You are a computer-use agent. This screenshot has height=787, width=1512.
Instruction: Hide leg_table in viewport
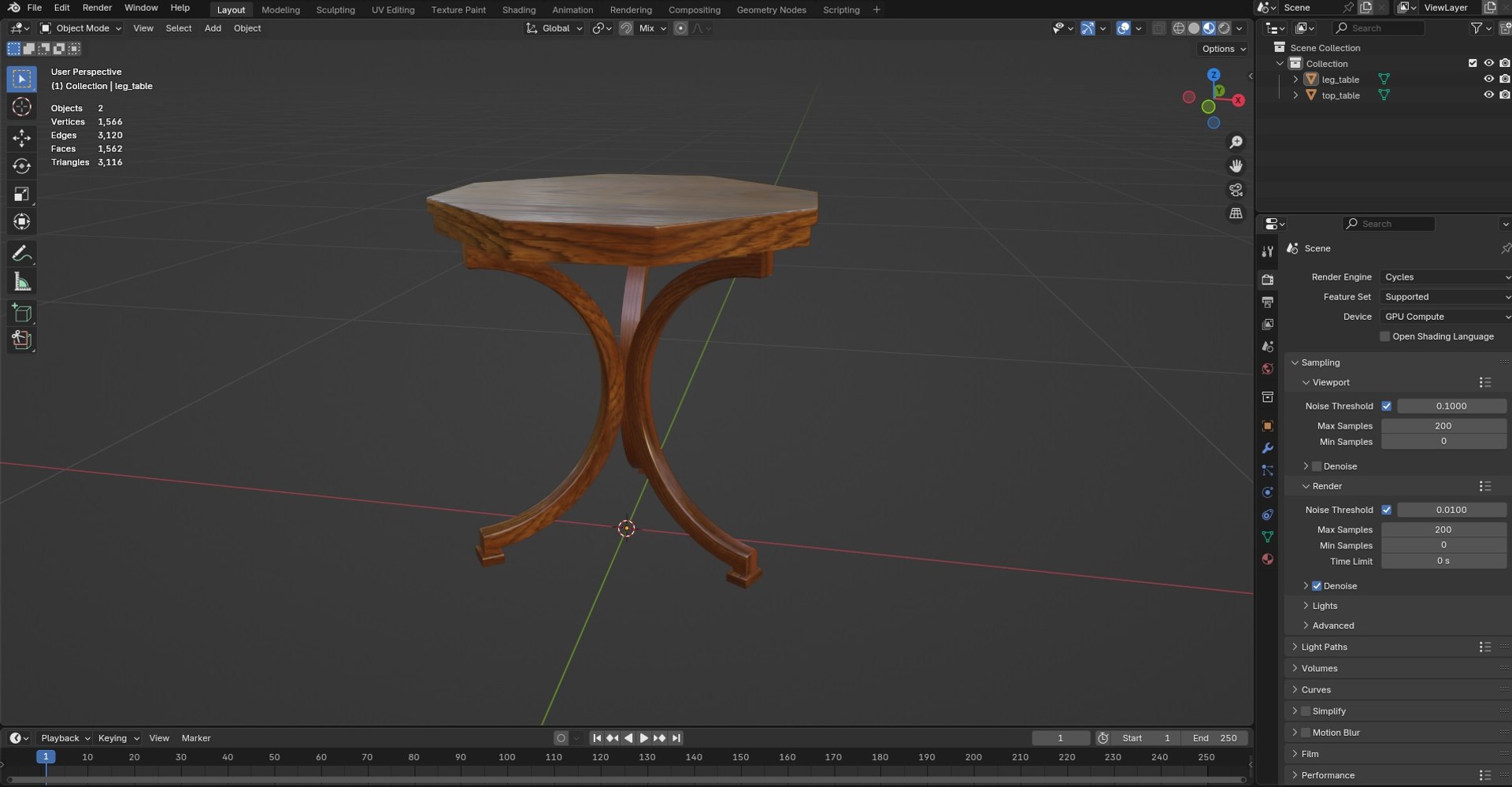(1488, 80)
